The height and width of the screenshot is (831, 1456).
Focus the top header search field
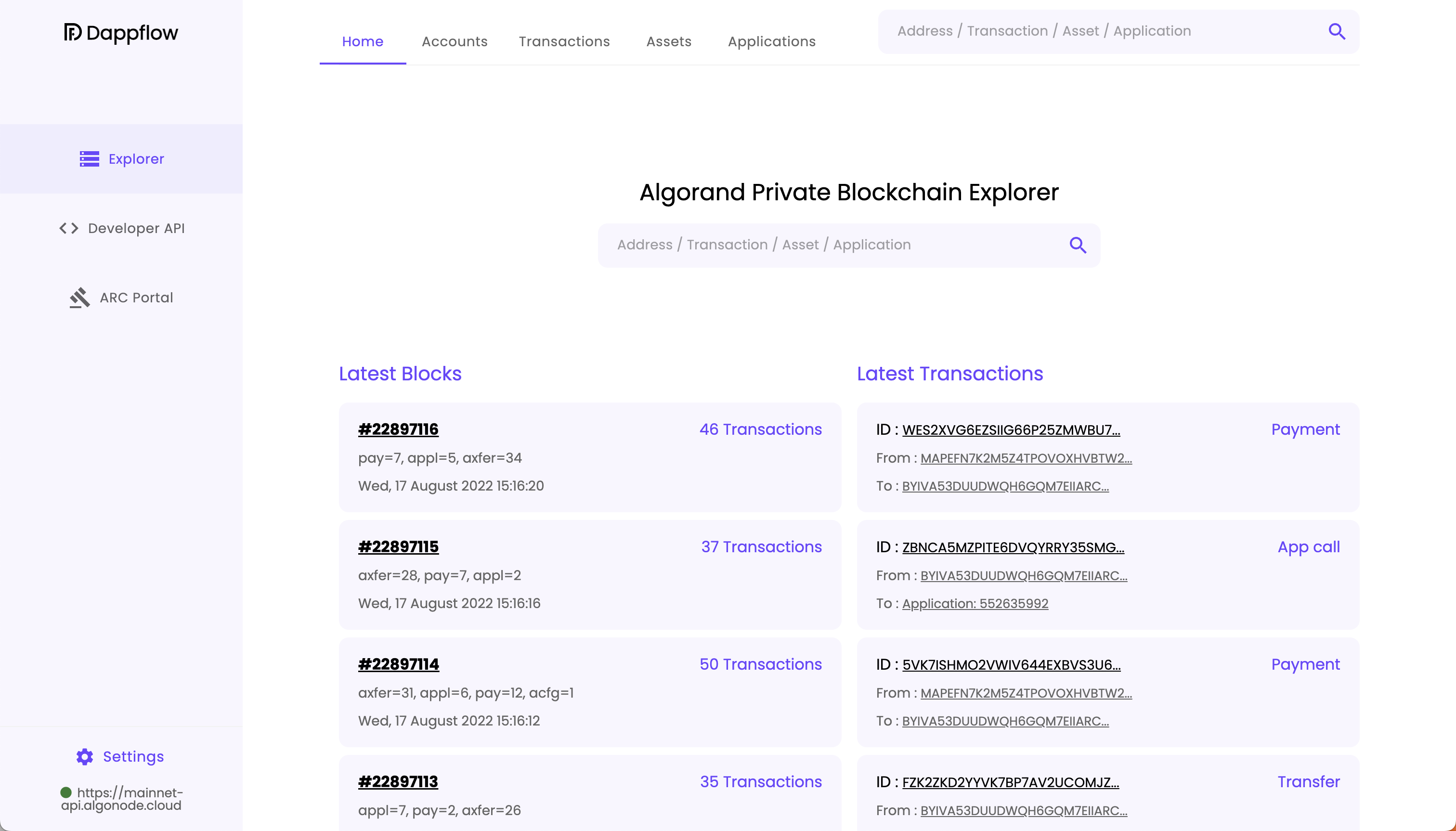[x=1102, y=31]
